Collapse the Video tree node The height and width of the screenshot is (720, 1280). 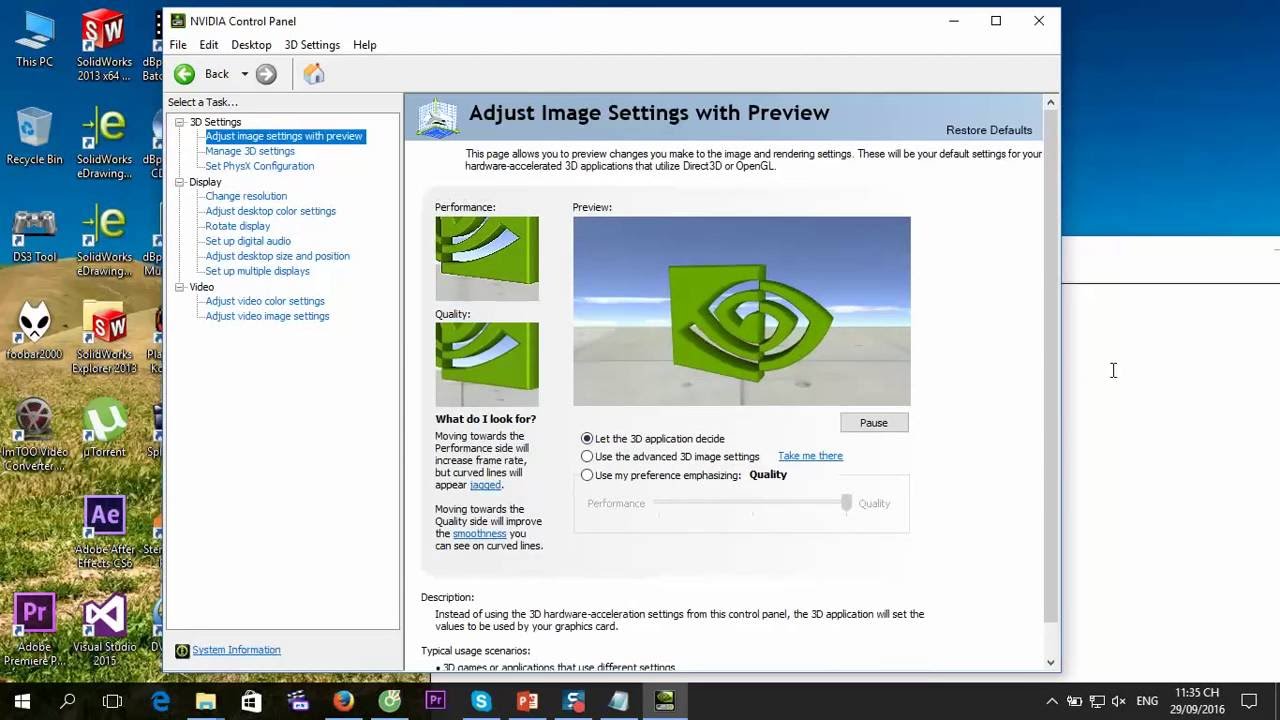180,287
